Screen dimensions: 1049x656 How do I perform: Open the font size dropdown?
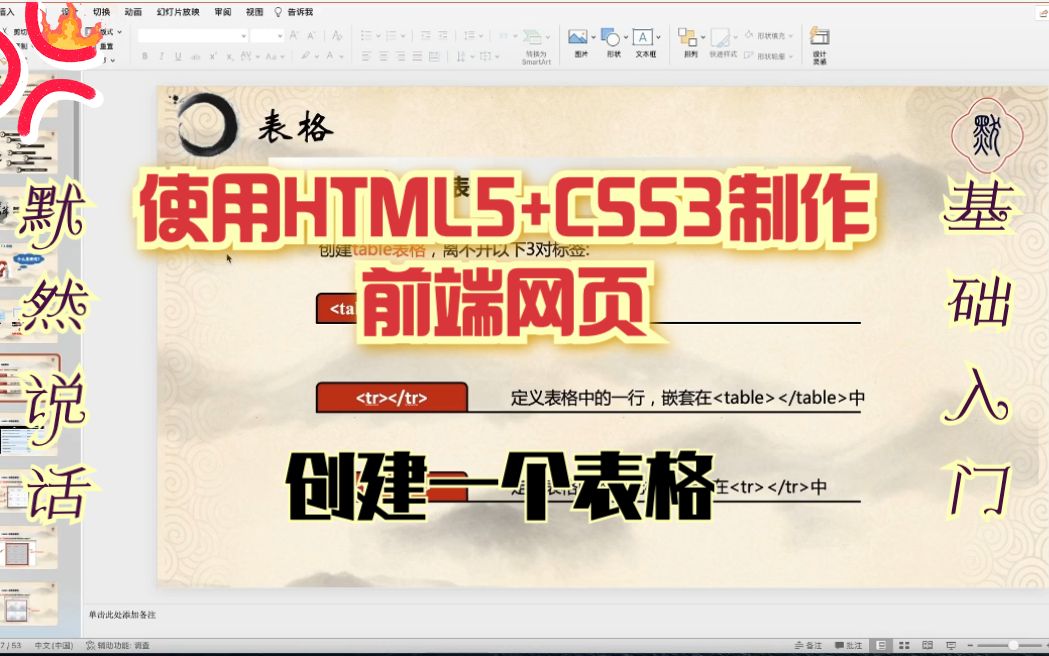pos(278,36)
